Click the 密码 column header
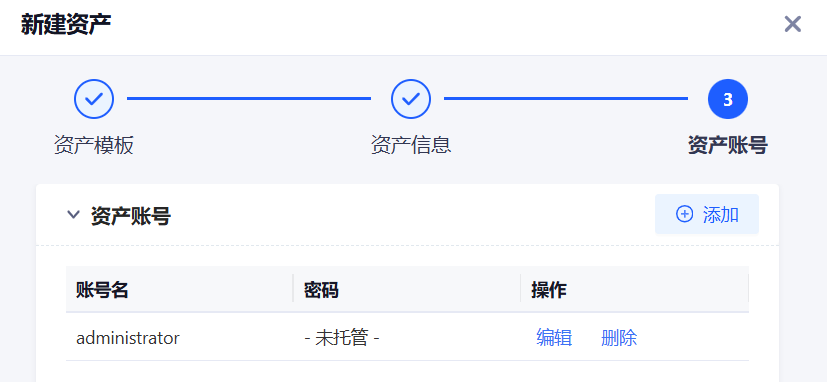Image resolution: width=827 pixels, height=382 pixels. pyautogui.click(x=321, y=290)
